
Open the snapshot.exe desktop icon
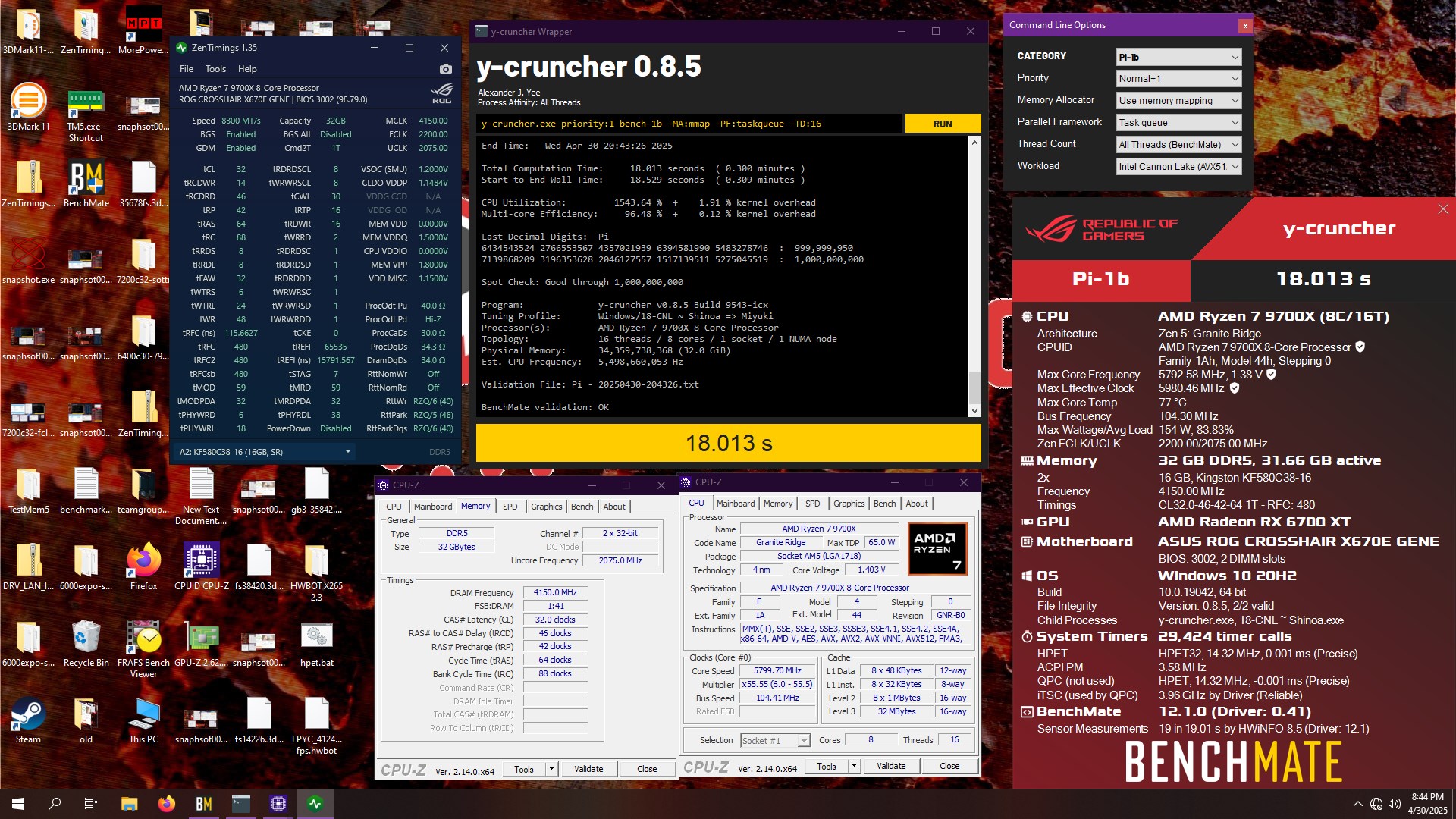coord(28,261)
